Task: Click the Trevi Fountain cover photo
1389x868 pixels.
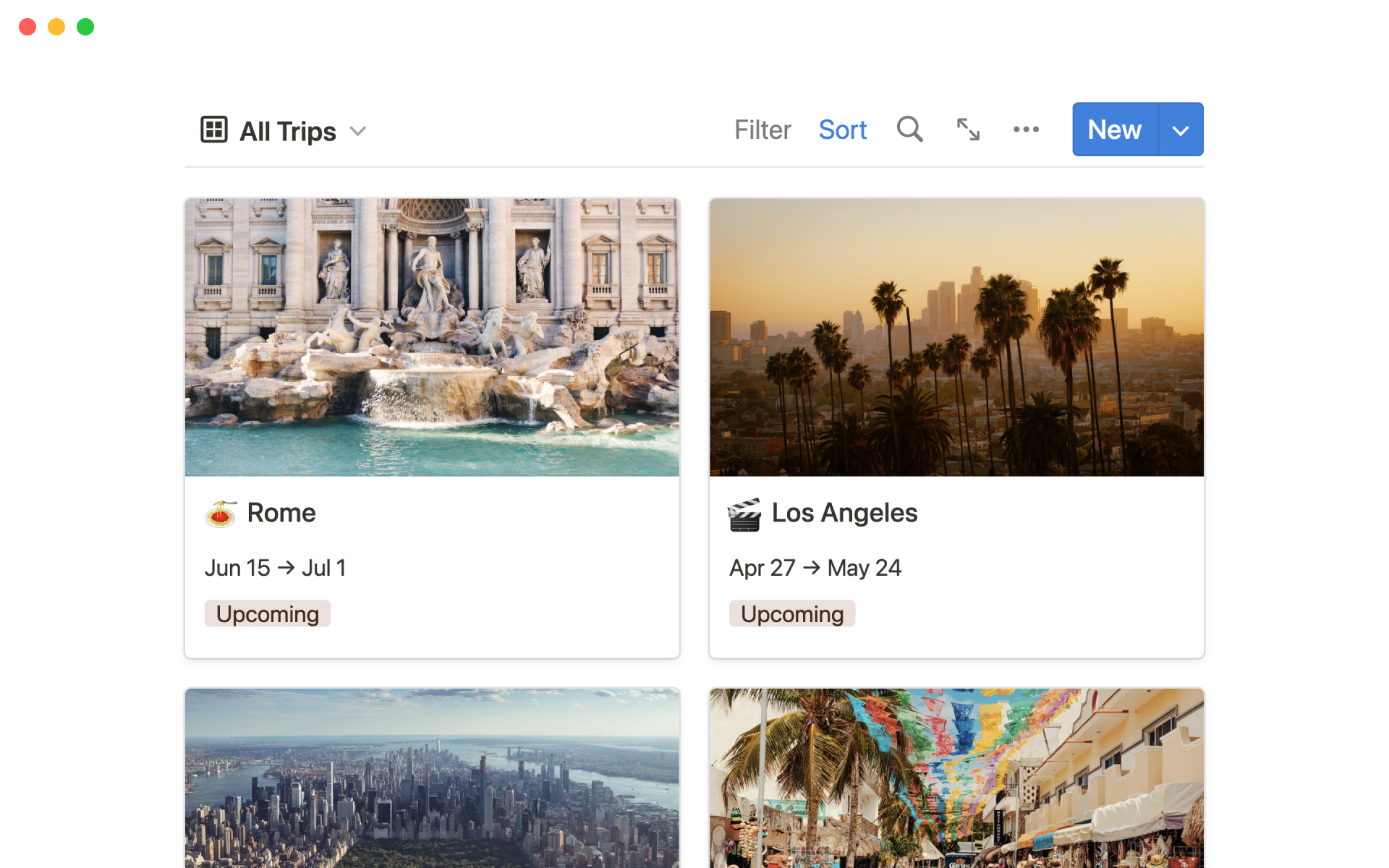Action: pyautogui.click(x=432, y=337)
